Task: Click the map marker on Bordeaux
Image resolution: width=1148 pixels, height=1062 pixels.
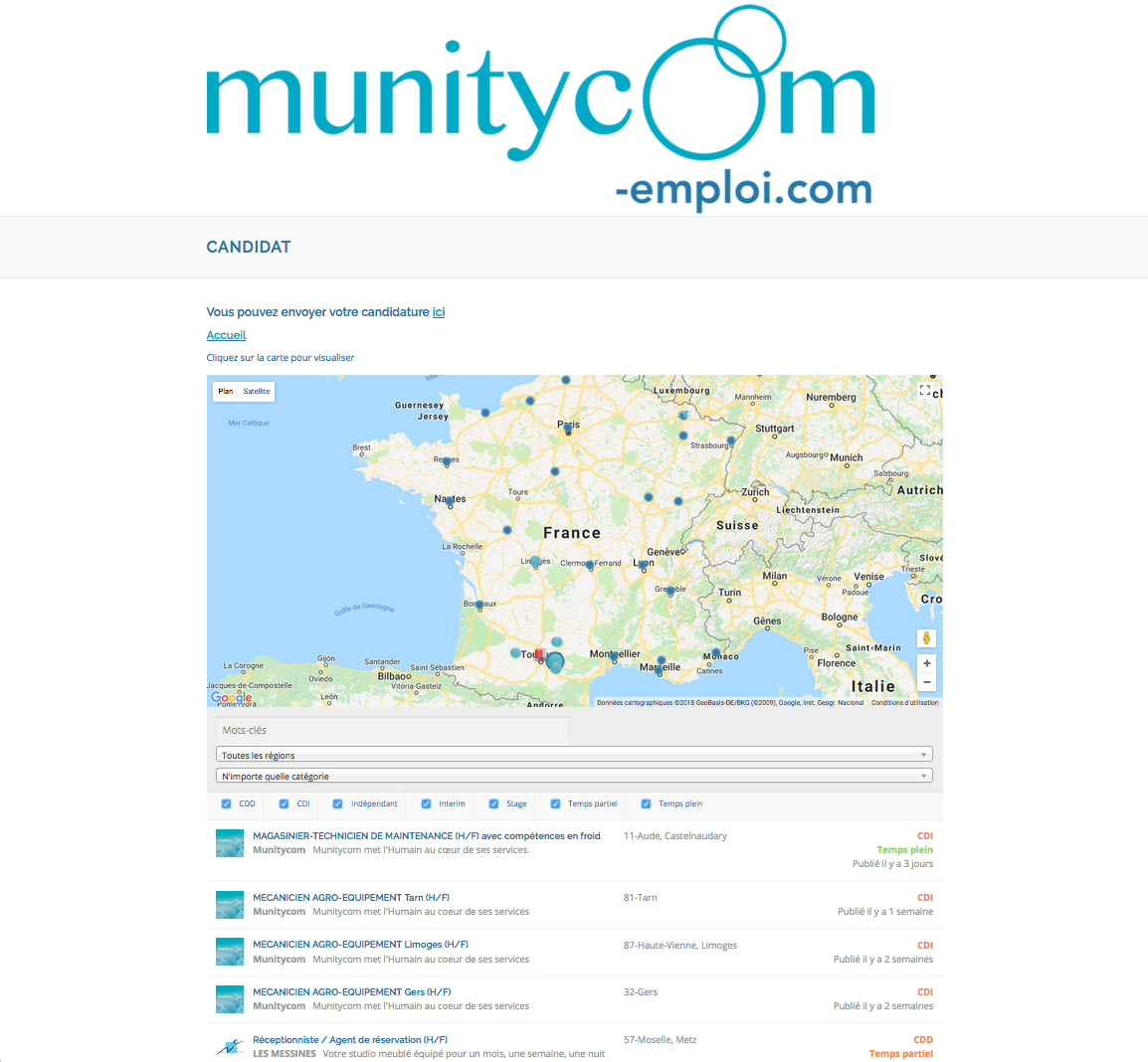Action: (x=479, y=606)
